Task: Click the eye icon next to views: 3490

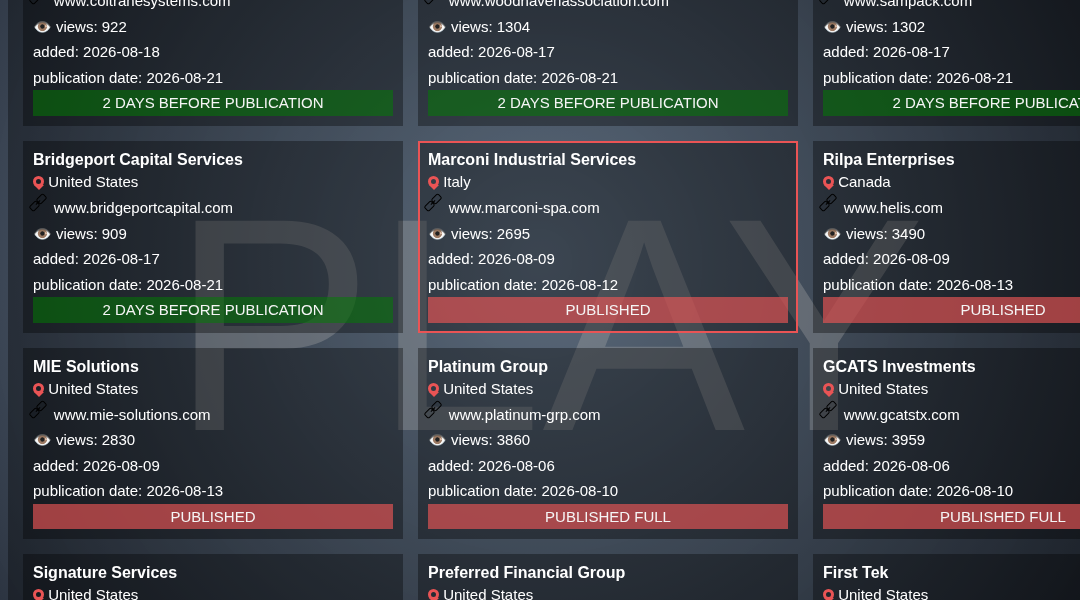Action: coord(832,234)
